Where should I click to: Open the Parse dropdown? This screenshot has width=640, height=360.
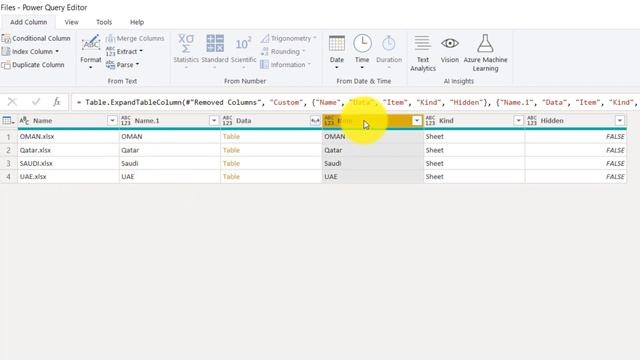[x=122, y=65]
